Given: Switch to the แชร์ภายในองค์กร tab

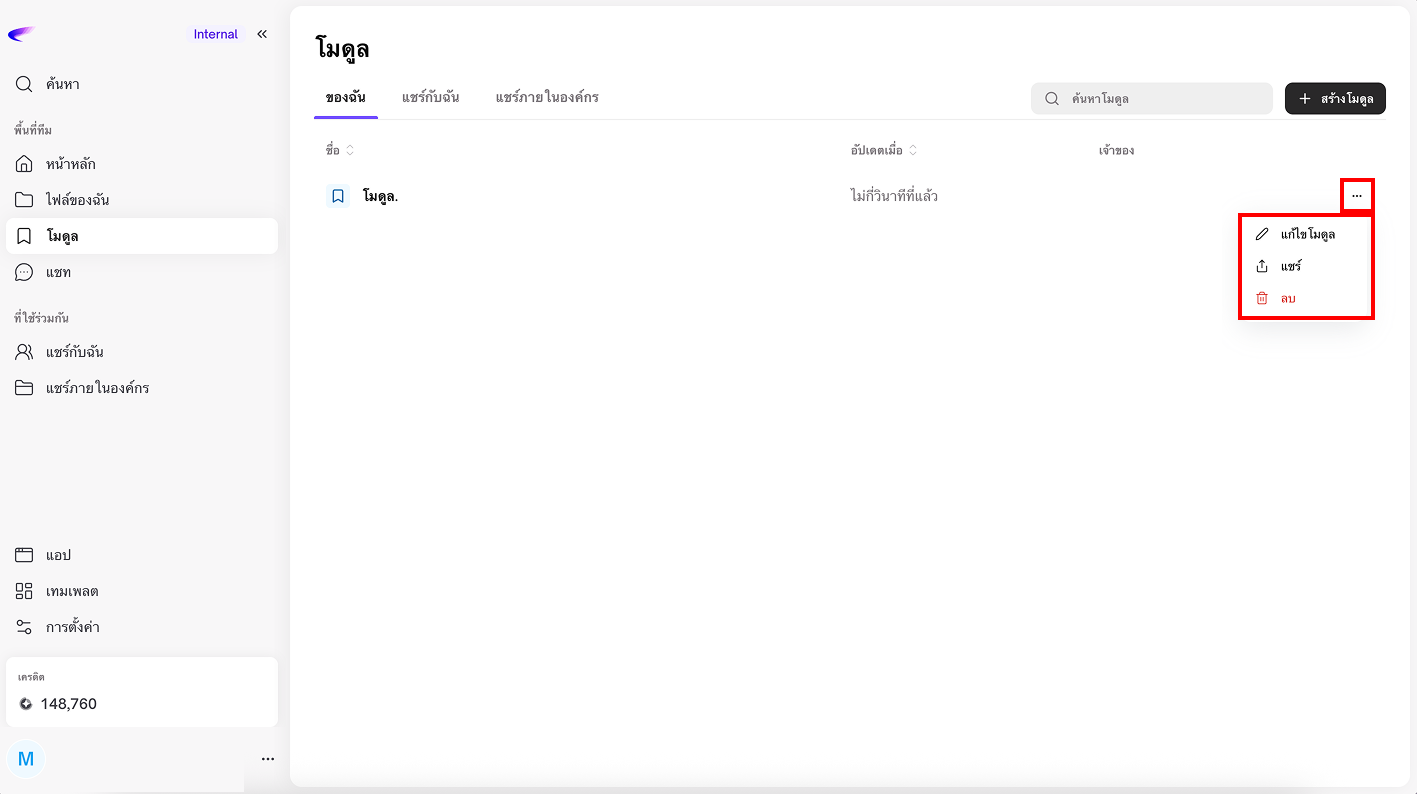Looking at the screenshot, I should tap(546, 97).
